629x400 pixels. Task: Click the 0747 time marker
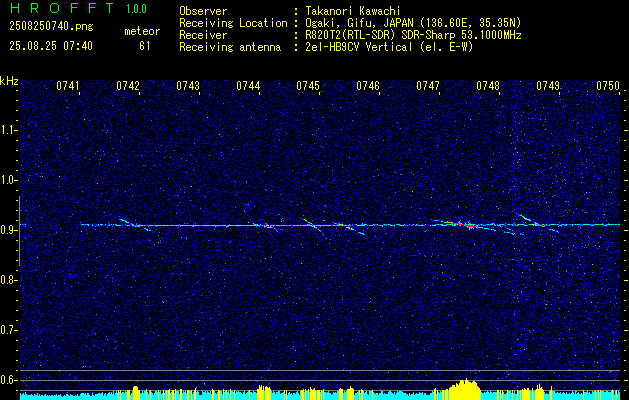coord(428,85)
